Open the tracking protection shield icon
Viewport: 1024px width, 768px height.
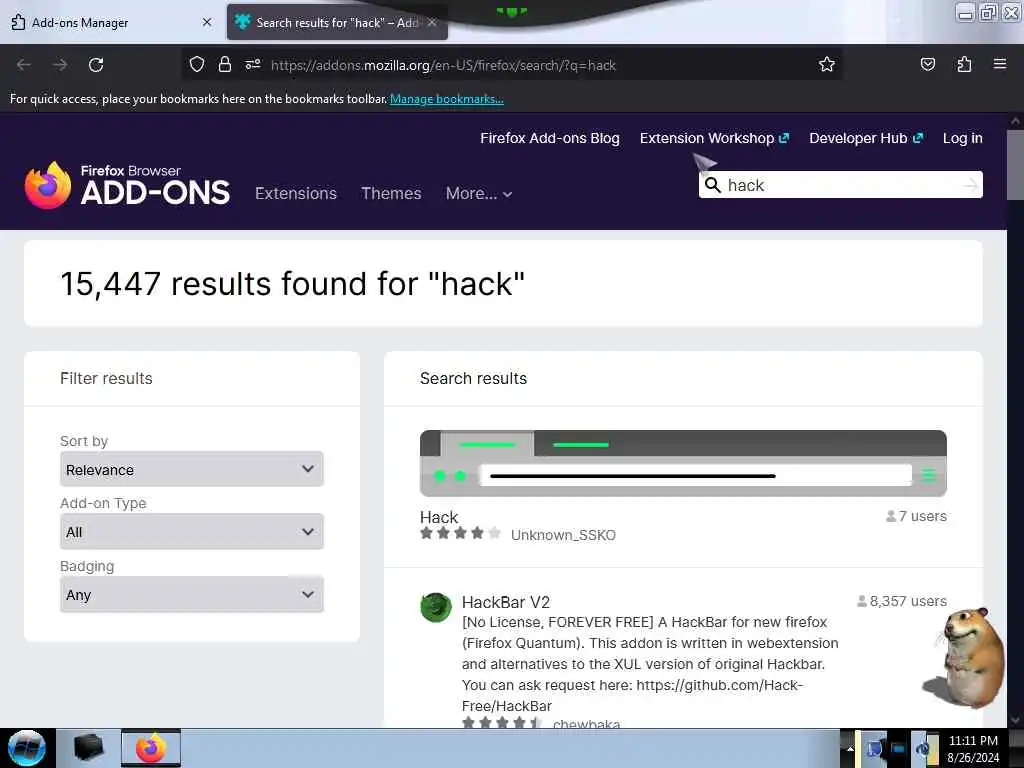coord(197,65)
